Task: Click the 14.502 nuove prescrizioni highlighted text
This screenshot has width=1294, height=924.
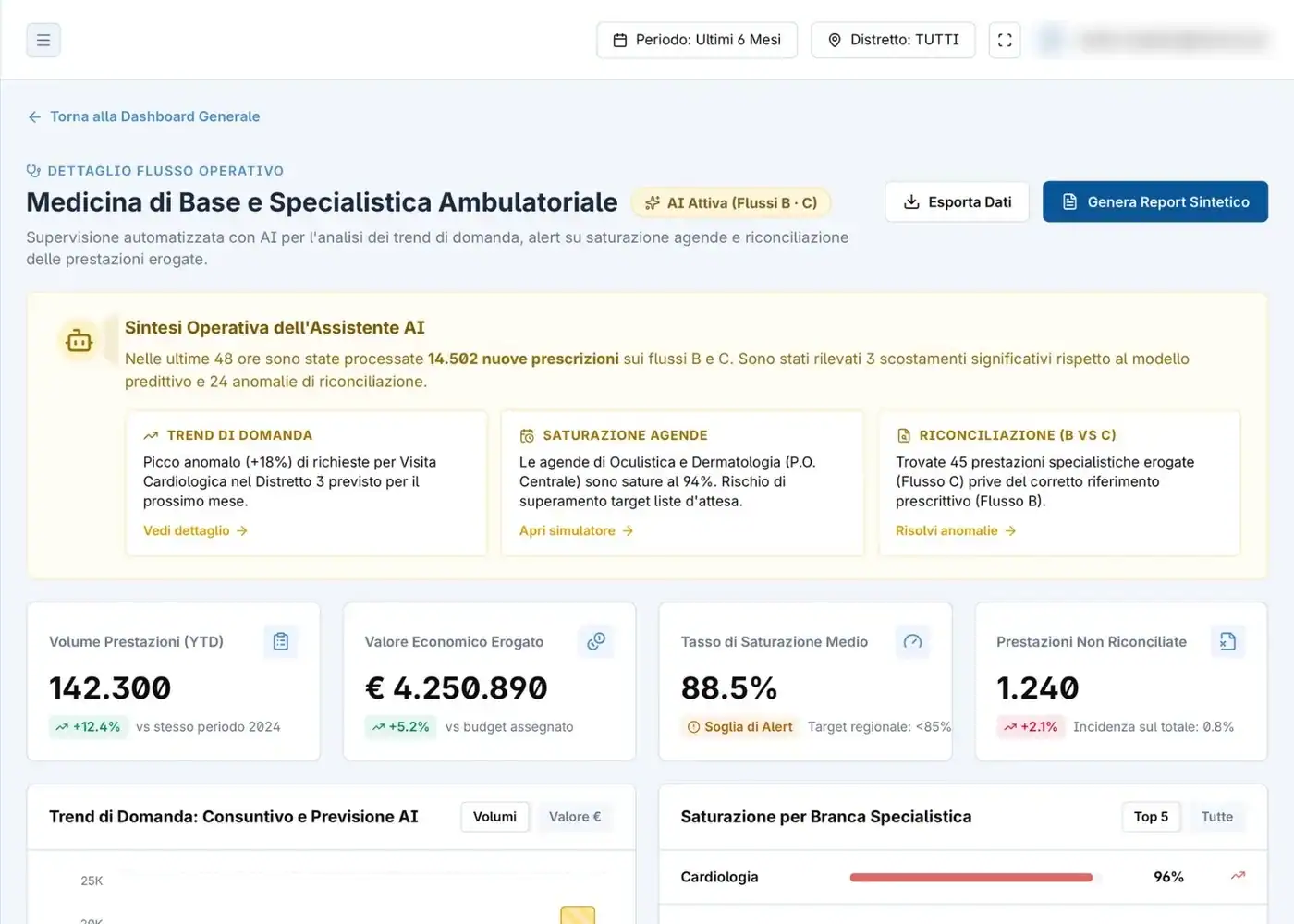Action: coord(523,359)
